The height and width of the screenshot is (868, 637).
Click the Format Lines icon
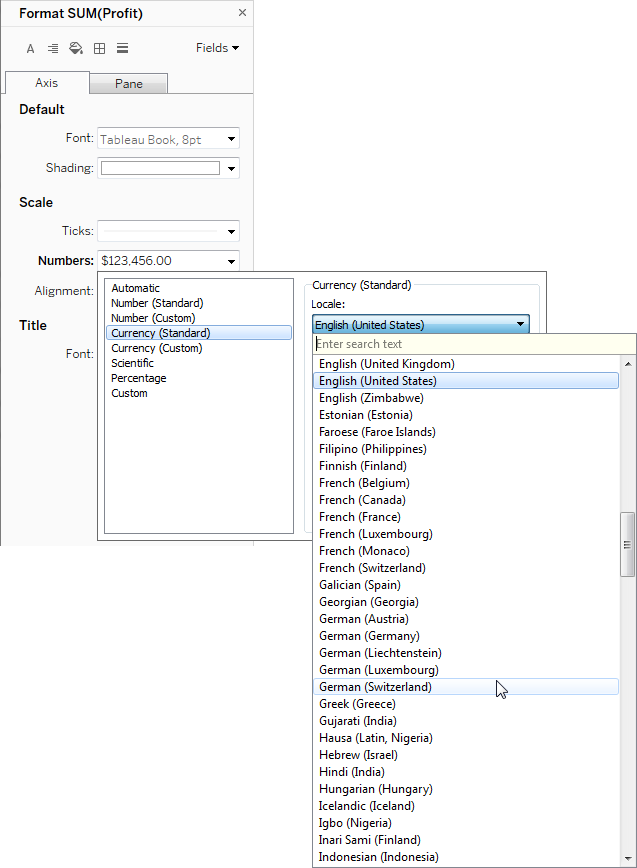(122, 48)
